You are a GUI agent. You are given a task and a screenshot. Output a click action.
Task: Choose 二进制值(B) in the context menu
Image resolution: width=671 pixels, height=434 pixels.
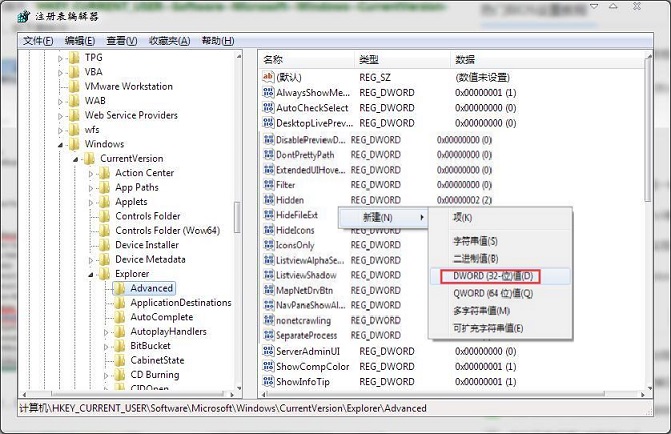tap(475, 259)
